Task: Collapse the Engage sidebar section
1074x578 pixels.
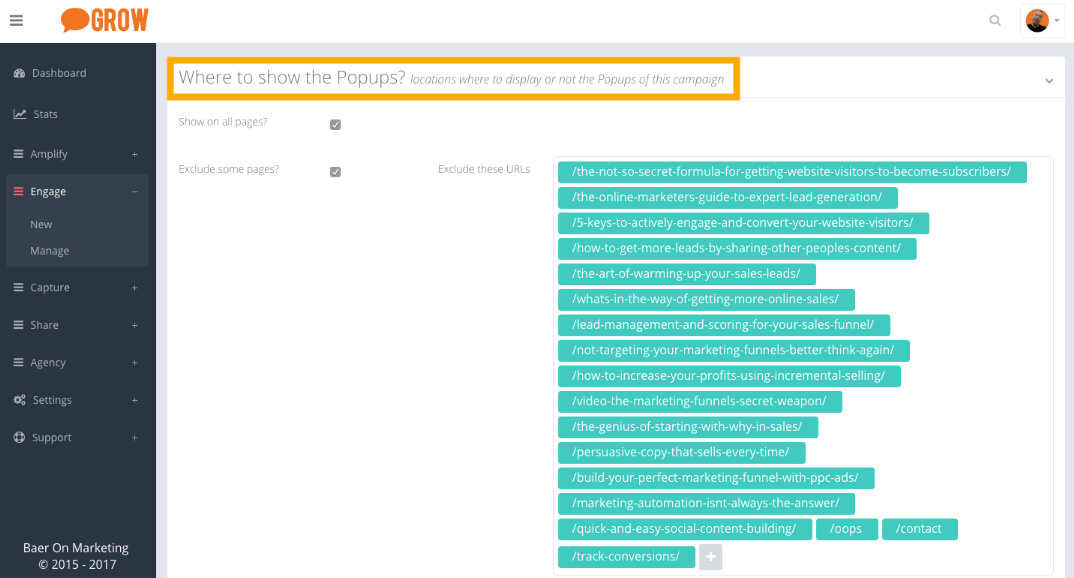Action: (134, 192)
